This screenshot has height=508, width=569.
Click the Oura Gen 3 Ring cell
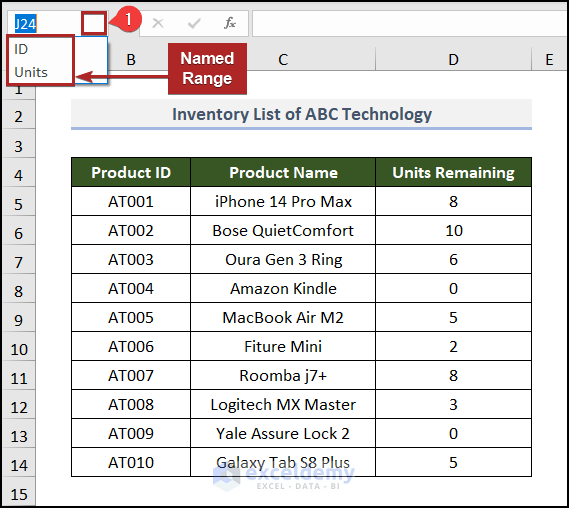283,259
